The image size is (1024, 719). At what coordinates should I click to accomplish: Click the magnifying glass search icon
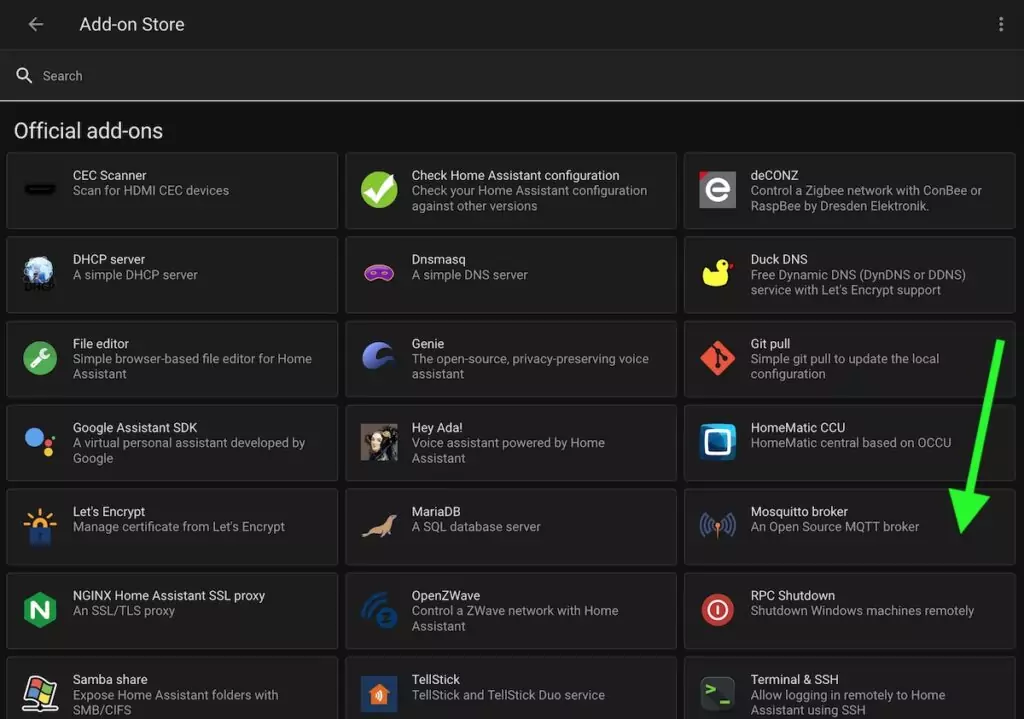click(x=24, y=76)
